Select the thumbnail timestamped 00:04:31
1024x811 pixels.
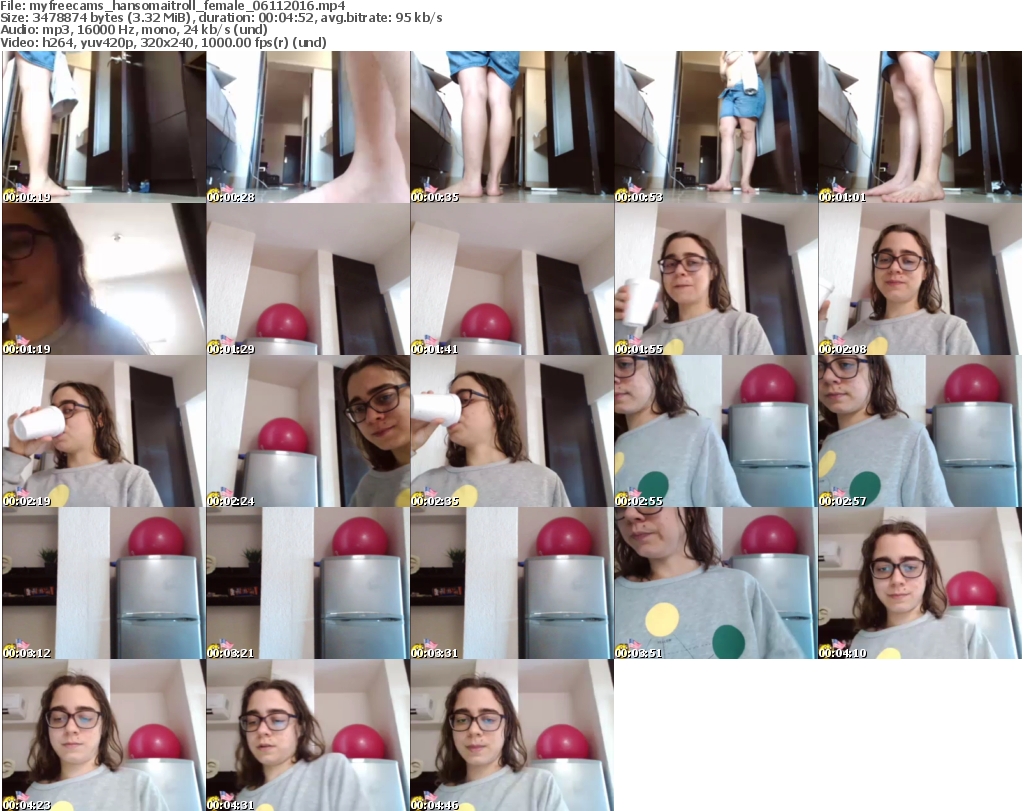click(x=308, y=735)
